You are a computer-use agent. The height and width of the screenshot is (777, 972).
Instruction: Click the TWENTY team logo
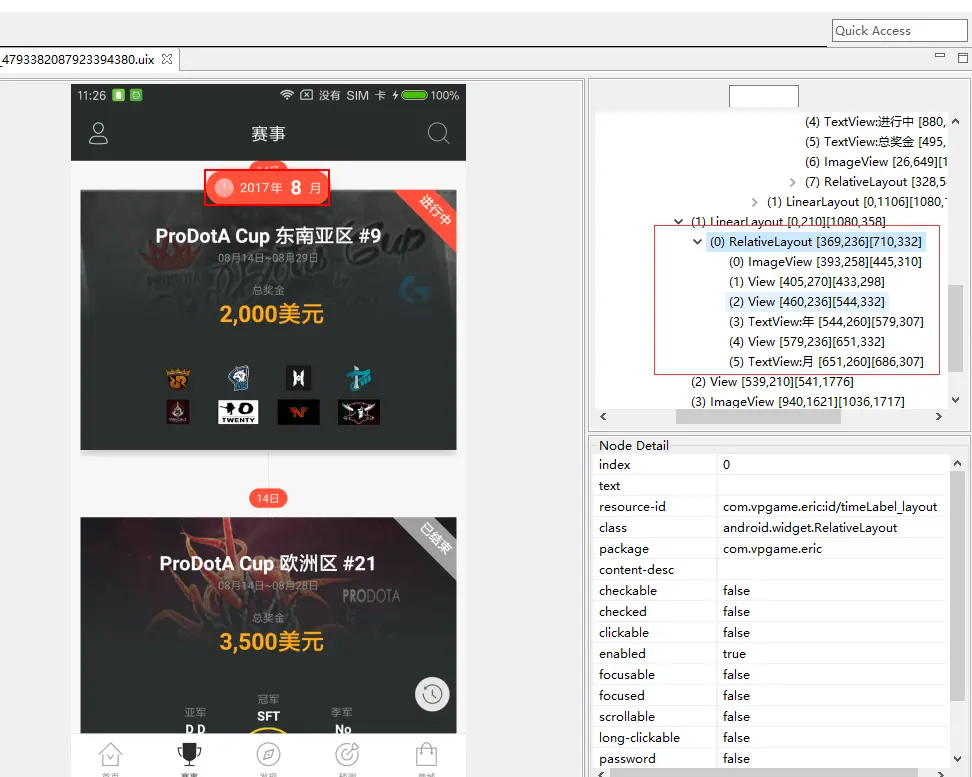[238, 412]
